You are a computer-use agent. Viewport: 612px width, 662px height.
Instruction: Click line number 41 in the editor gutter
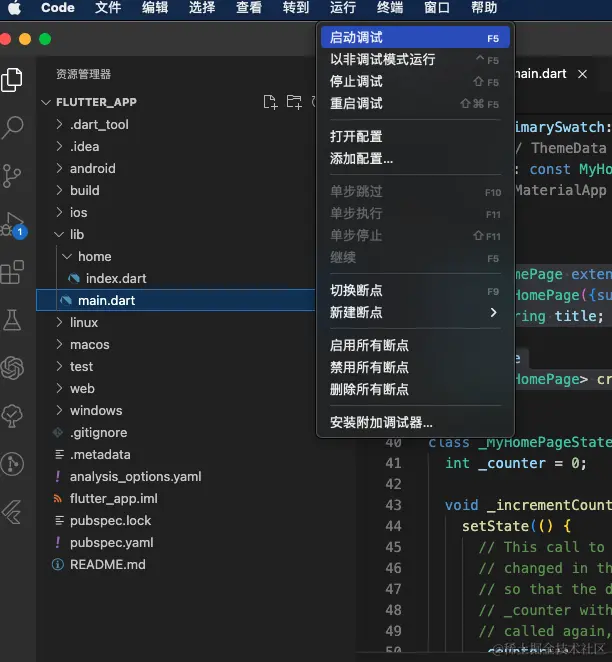coord(393,463)
